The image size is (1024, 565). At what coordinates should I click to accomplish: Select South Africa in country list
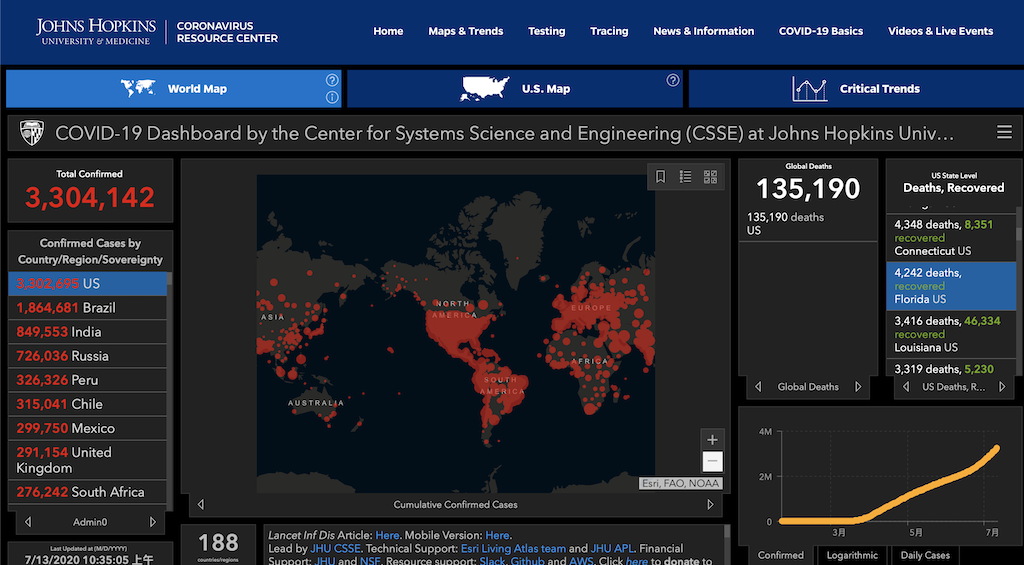[88, 492]
